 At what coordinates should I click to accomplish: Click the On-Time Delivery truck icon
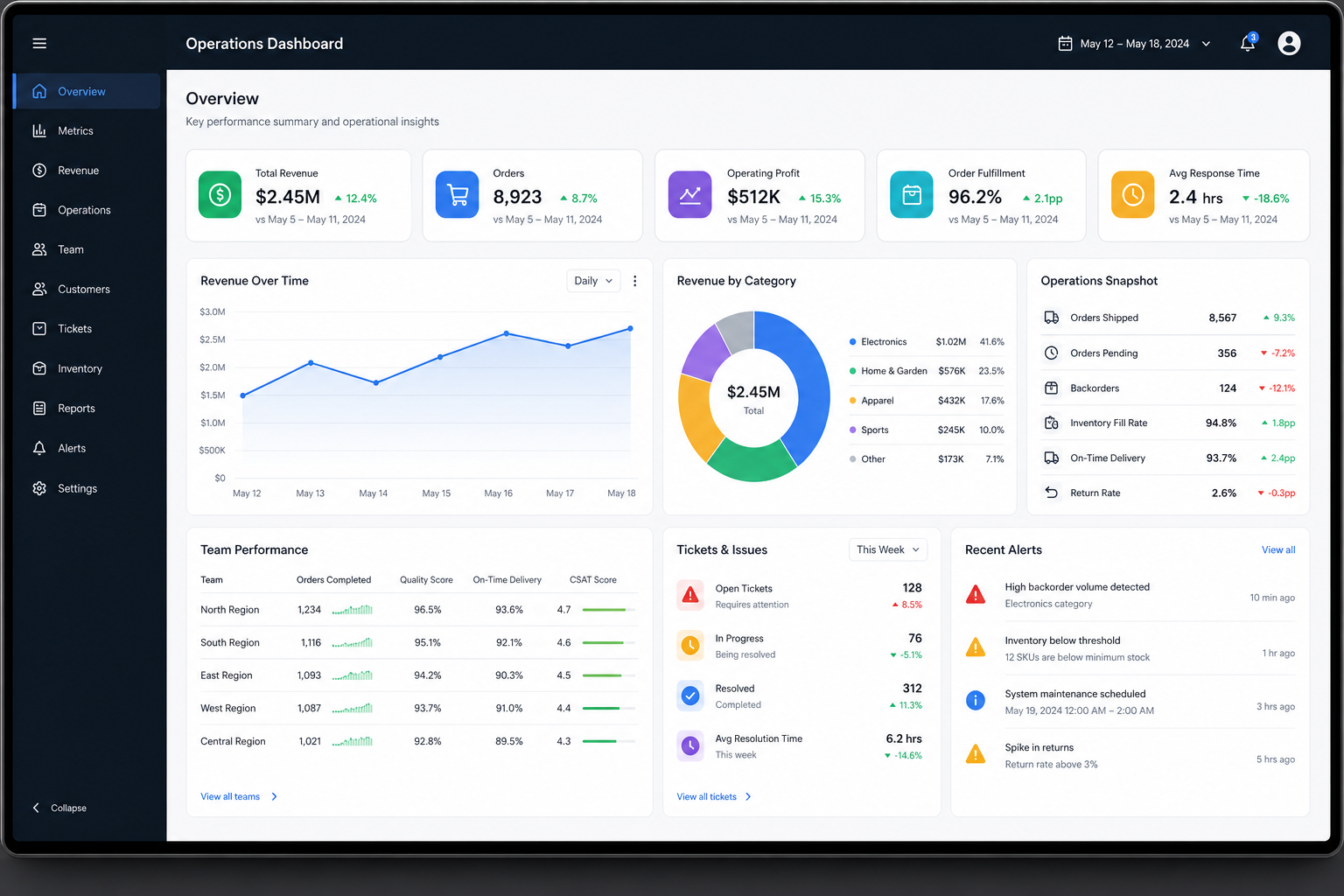click(1052, 458)
